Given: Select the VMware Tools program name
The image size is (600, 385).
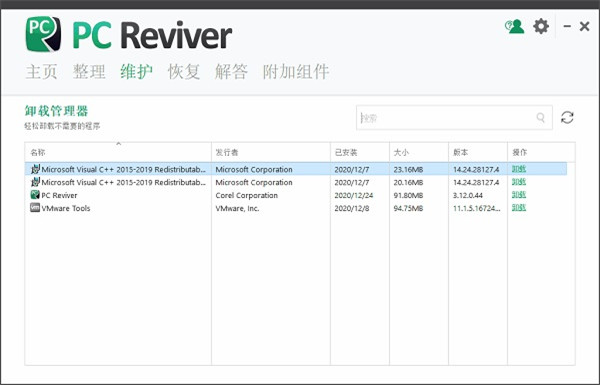Looking at the screenshot, I should (x=66, y=208).
